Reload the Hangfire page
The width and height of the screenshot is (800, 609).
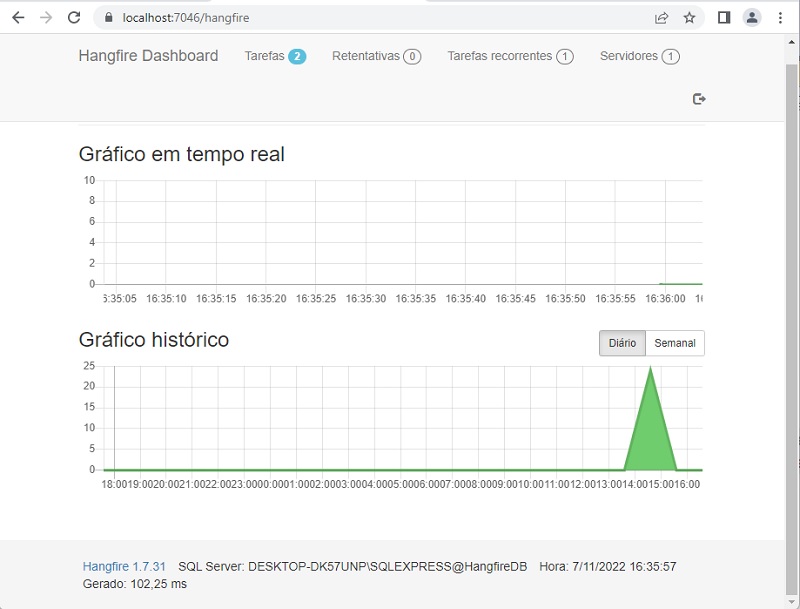tap(74, 18)
